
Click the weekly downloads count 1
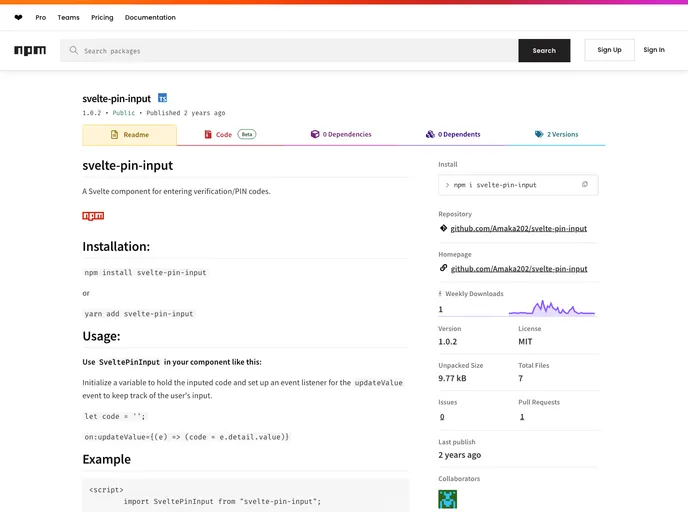coord(441,309)
